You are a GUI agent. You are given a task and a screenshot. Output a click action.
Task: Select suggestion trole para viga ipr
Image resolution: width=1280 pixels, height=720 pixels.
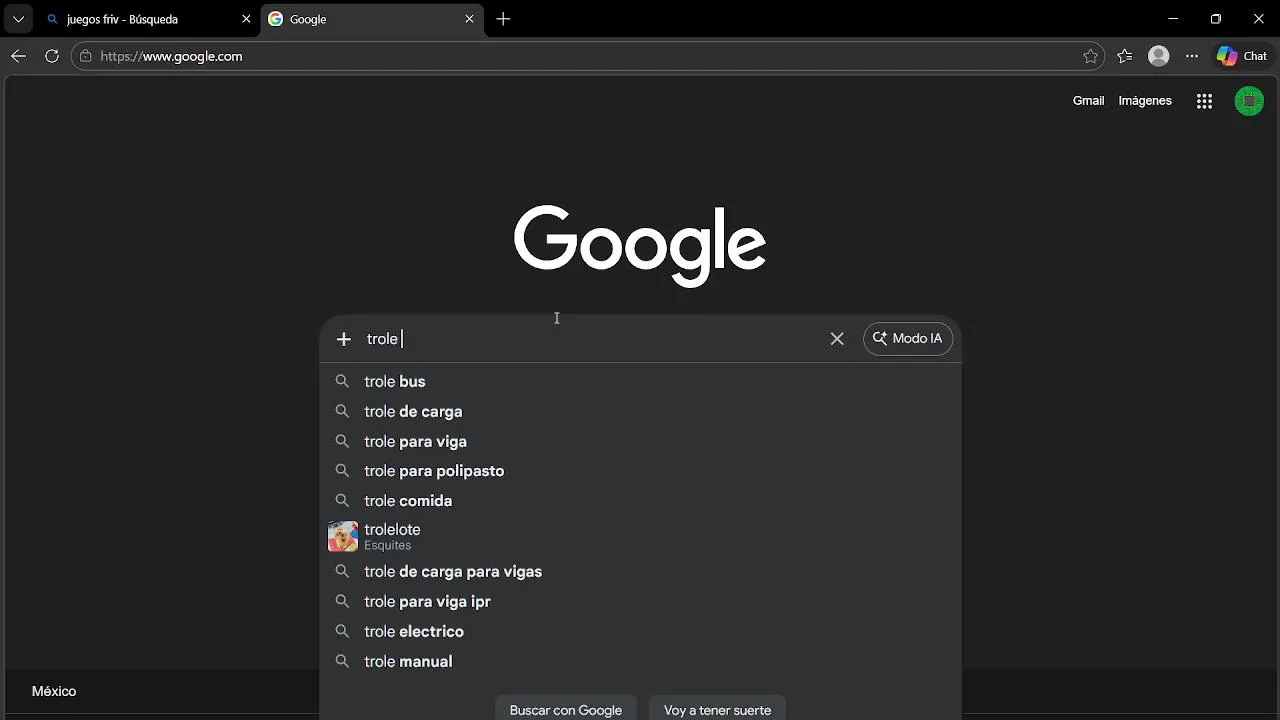[x=640, y=602]
